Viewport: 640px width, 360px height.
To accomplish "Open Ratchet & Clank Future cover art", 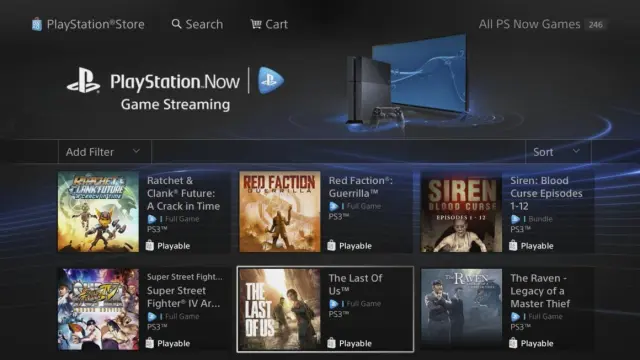I will coord(98,211).
